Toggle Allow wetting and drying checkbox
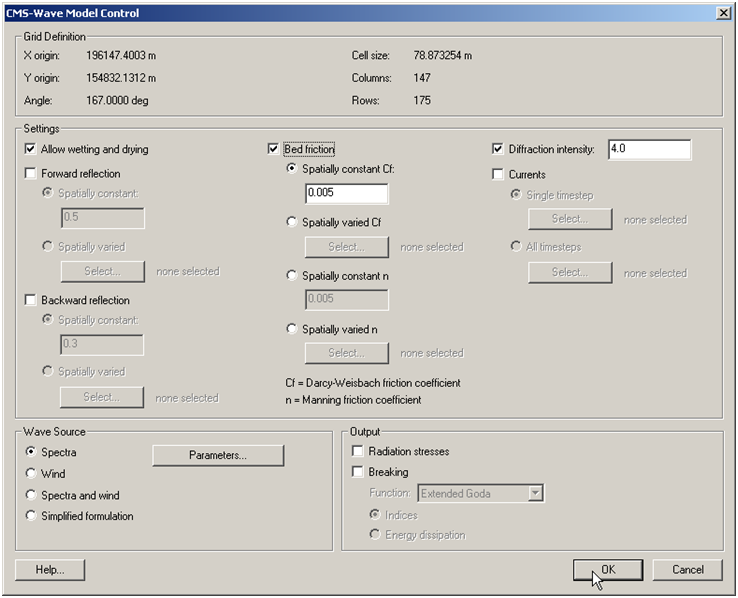738x598 pixels. [x=30, y=149]
